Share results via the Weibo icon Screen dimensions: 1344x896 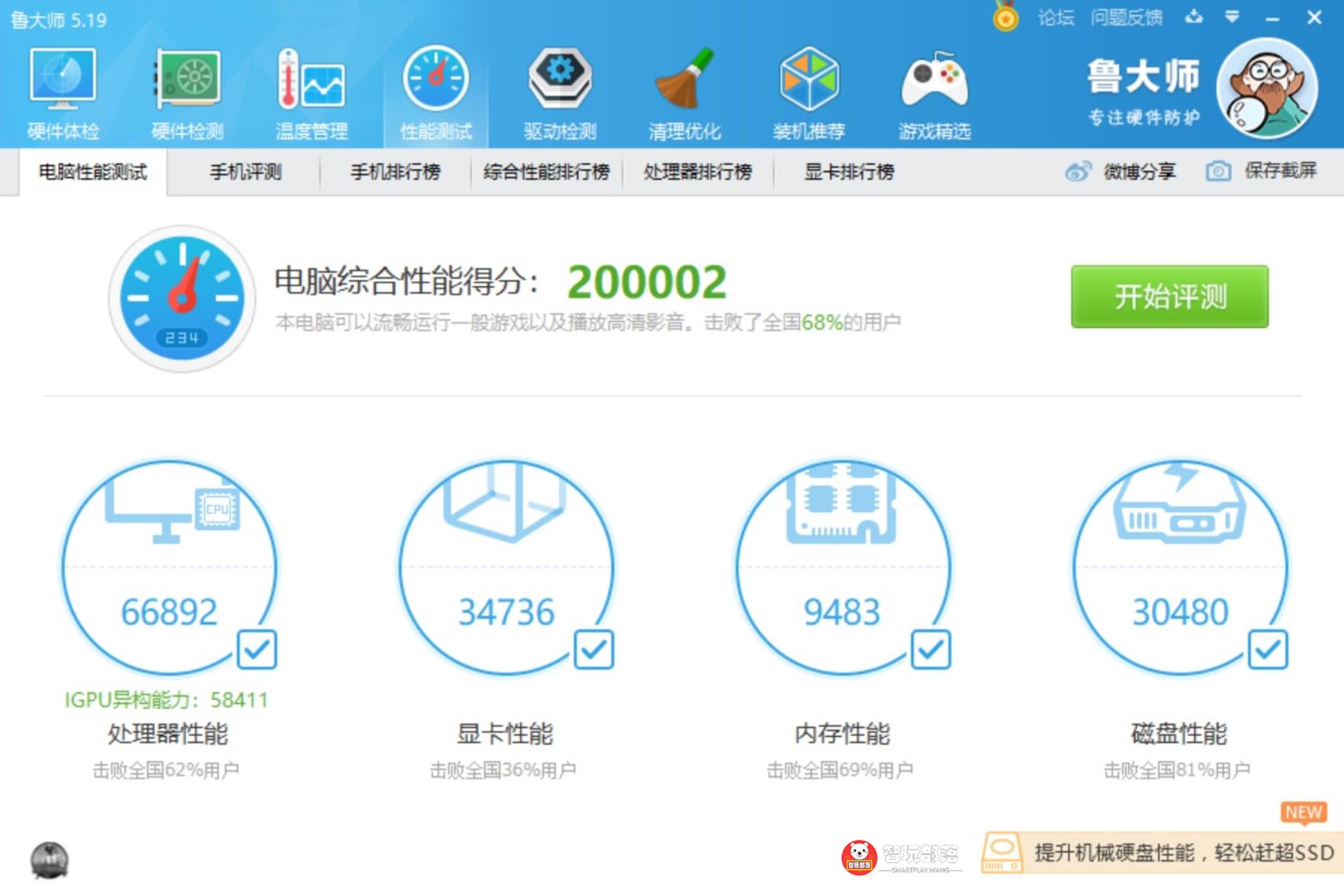click(x=1079, y=171)
